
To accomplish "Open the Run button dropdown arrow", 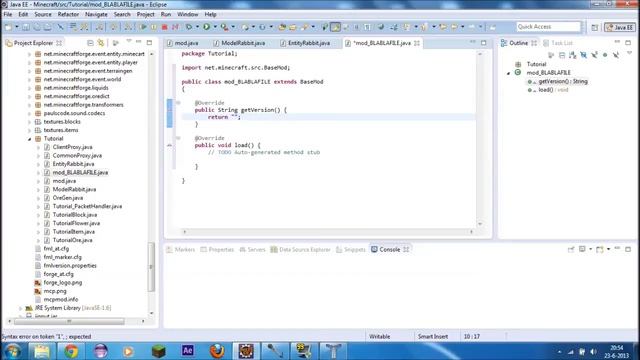I will coord(215,27).
